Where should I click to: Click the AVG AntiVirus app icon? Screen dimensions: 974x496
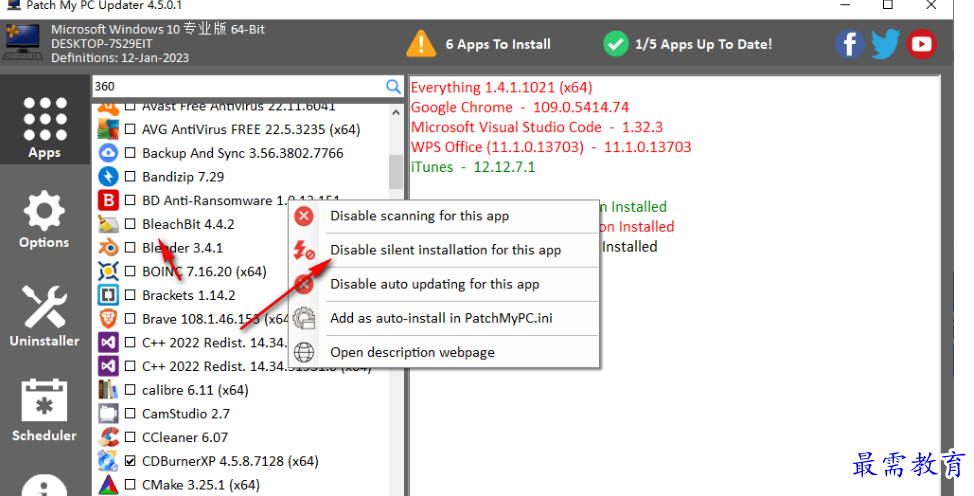(x=108, y=129)
